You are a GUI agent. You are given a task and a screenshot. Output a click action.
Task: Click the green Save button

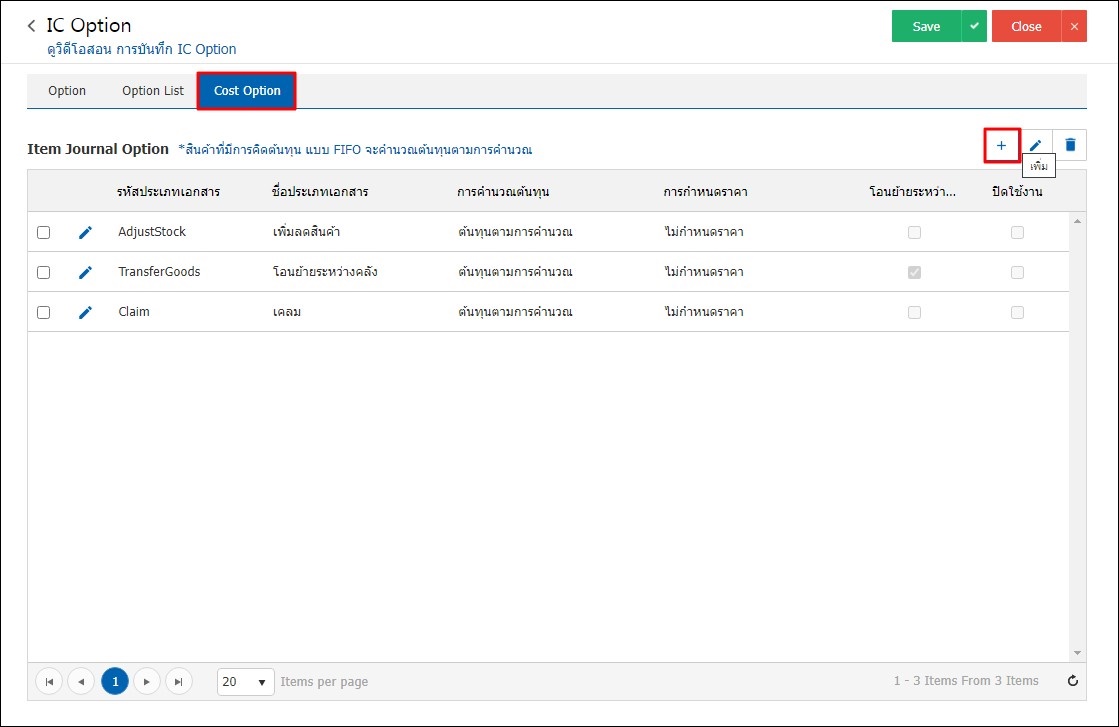tap(926, 26)
